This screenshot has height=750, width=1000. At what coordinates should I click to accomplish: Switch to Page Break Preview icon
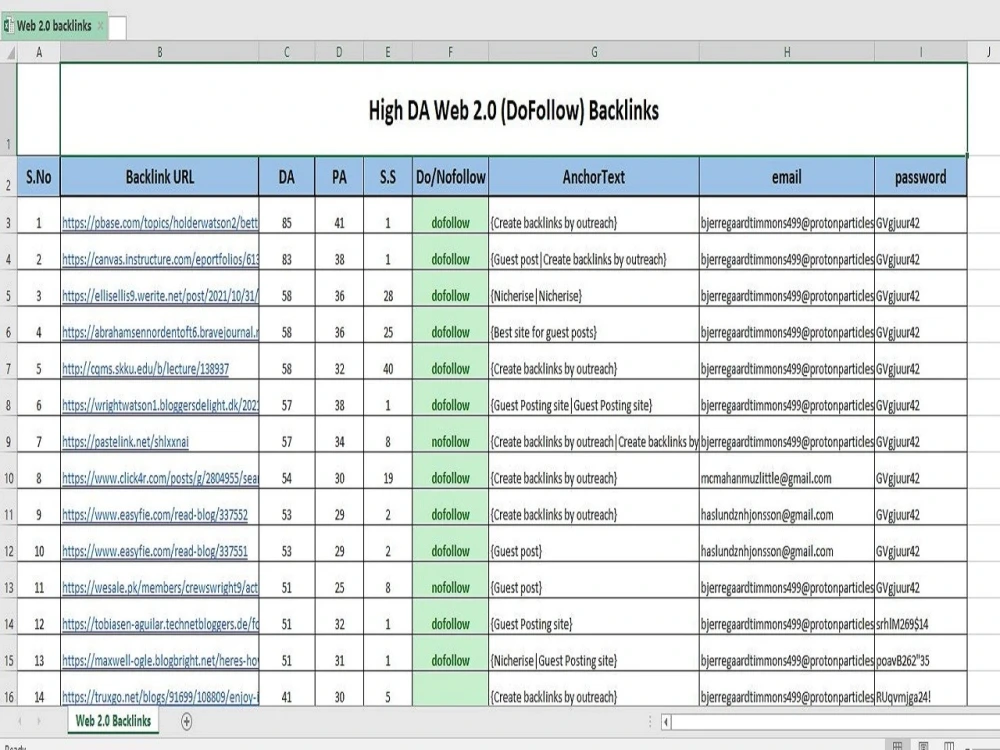point(949,746)
